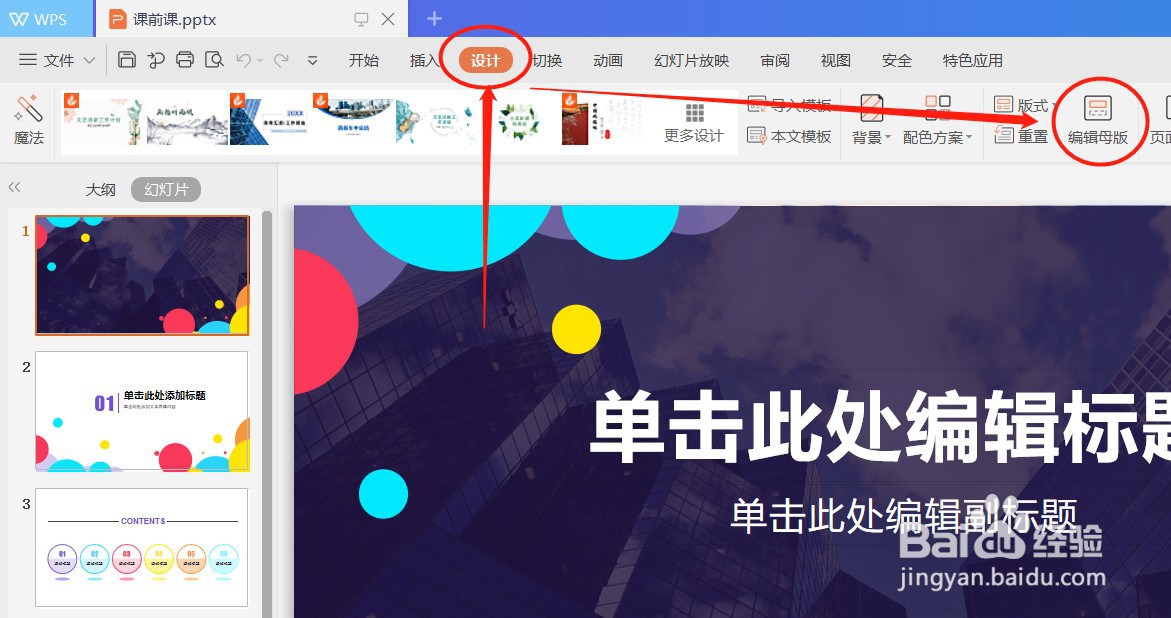The width and height of the screenshot is (1171, 618).
Task: Click the format painter style icon
Action: point(156,60)
